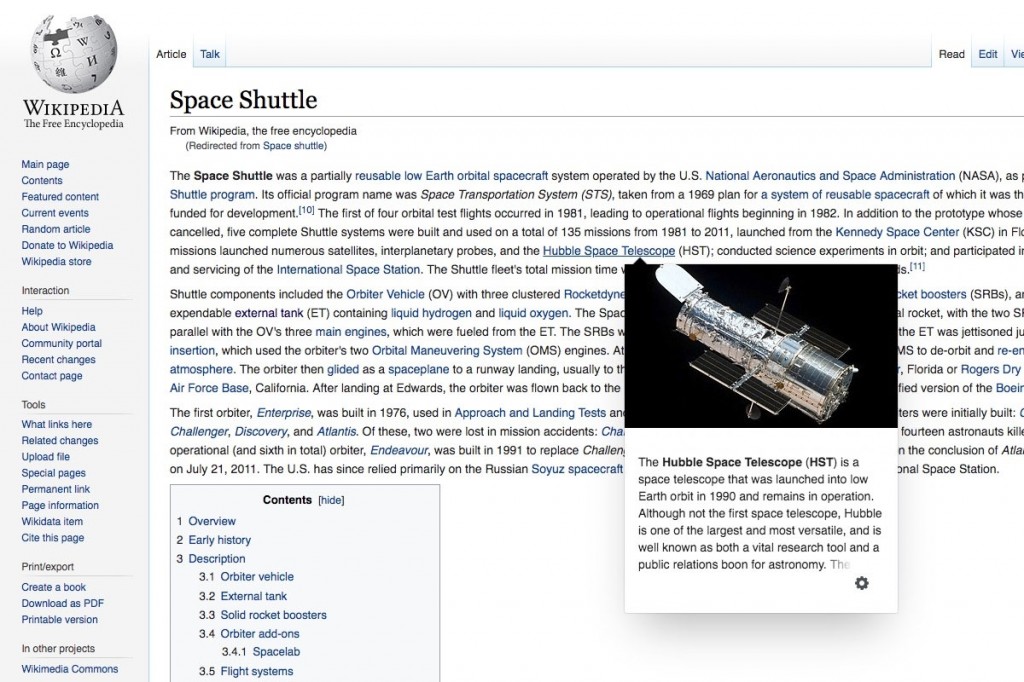The image size is (1024, 682).
Task: Go to Main page in sidebar
Action: [x=45, y=165]
